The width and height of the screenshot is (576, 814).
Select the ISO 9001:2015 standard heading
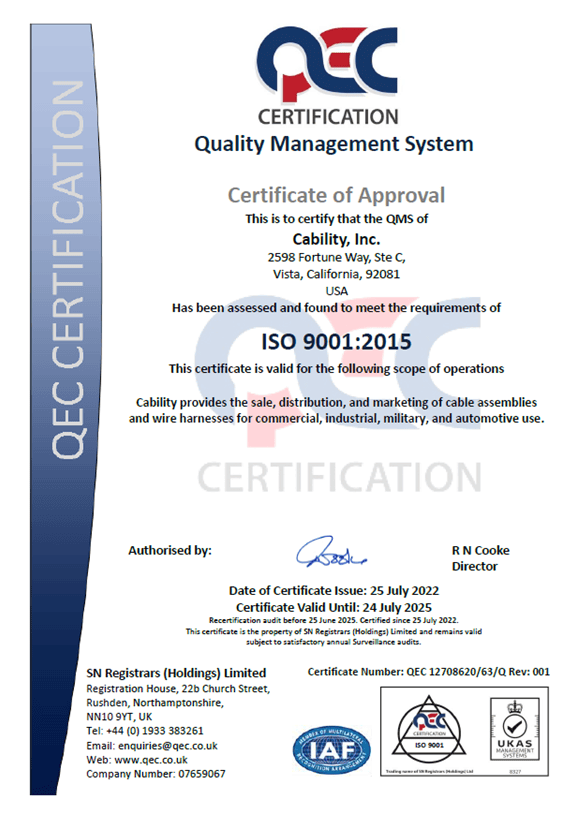pos(336,342)
